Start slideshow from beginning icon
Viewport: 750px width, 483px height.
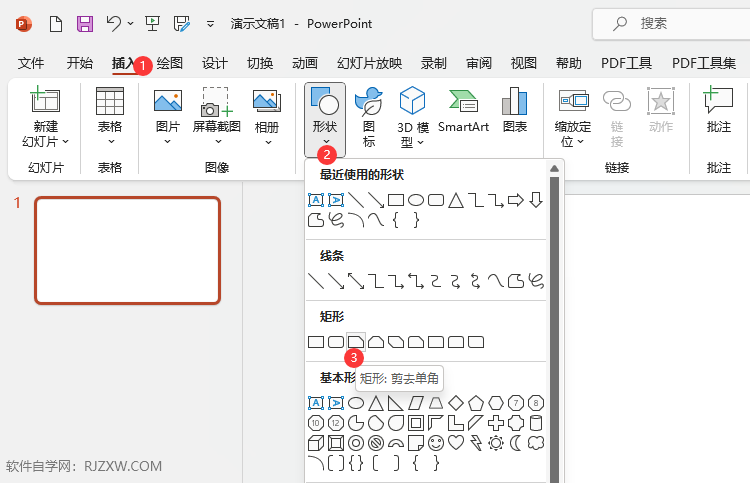point(152,23)
